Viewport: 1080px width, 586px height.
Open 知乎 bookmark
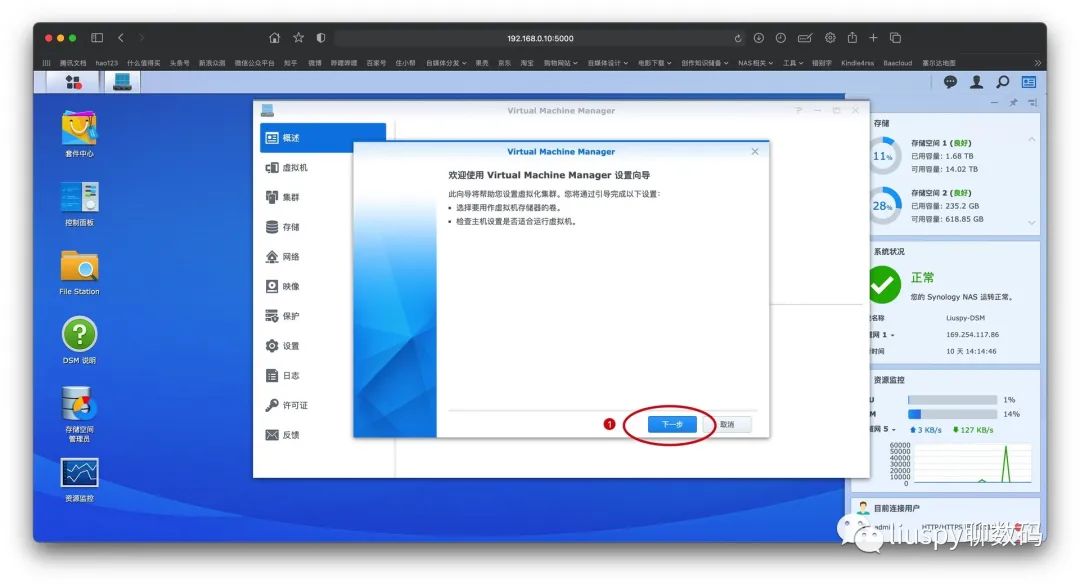tap(291, 63)
